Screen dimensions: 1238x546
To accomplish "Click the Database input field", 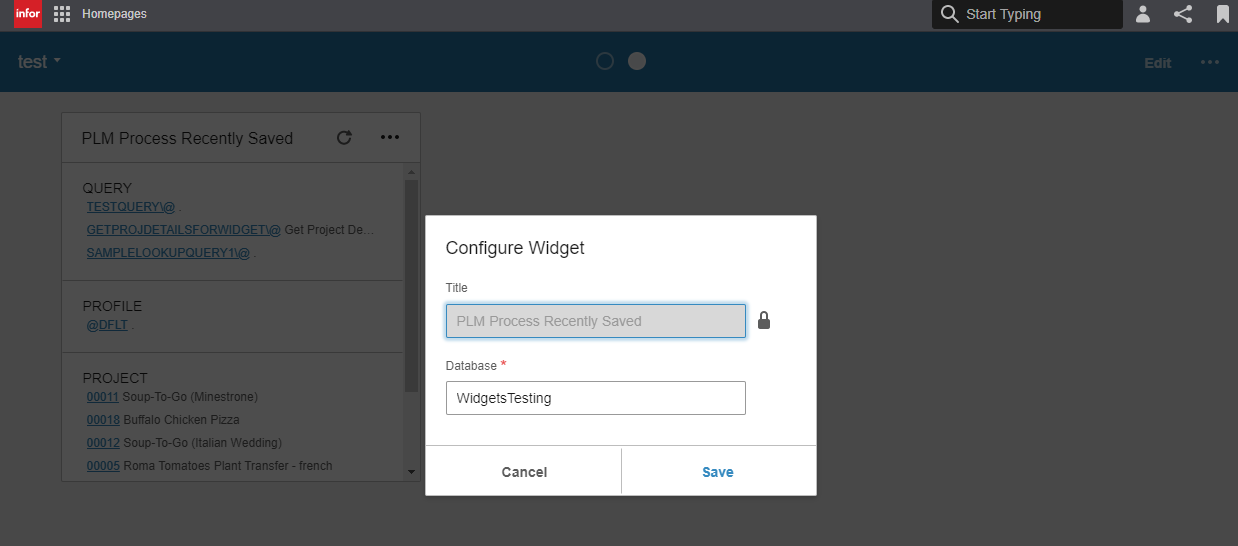I will [x=596, y=398].
